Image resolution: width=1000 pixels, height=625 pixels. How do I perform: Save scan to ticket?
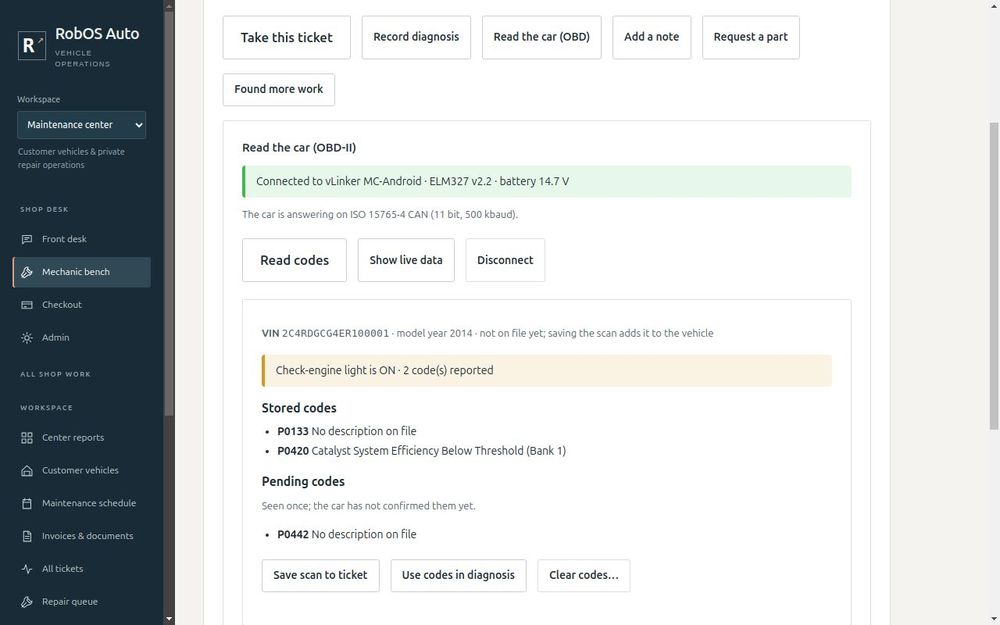tap(320, 575)
